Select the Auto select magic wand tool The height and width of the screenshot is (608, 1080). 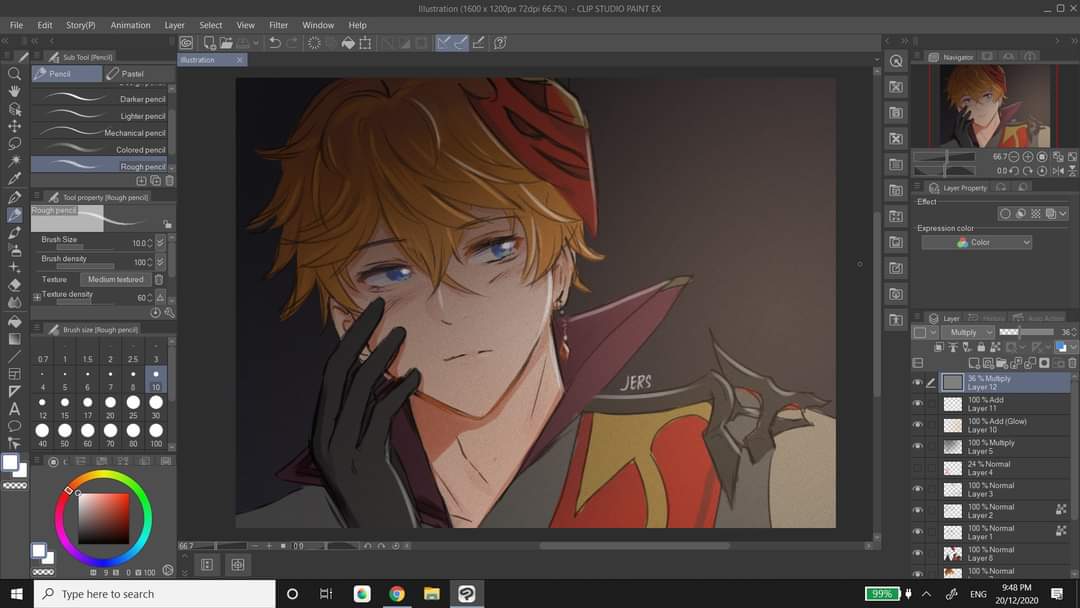[x=14, y=160]
